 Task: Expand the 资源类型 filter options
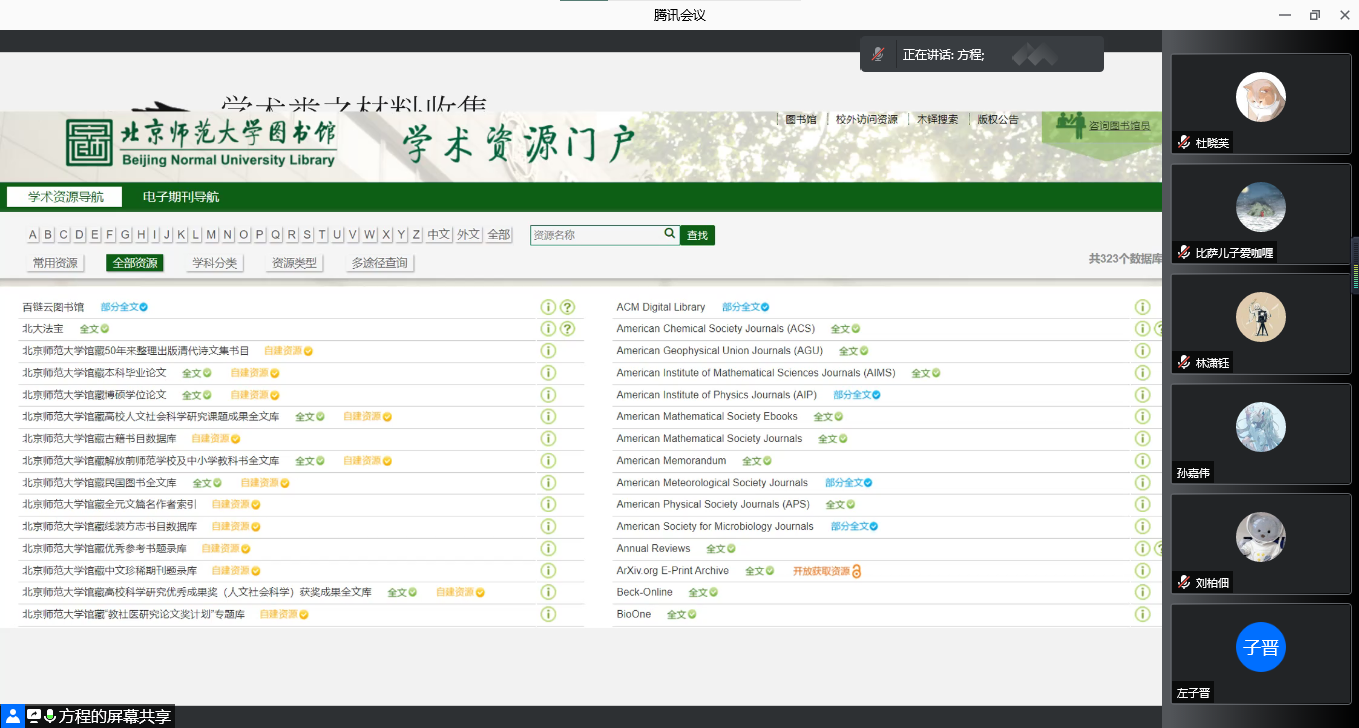pyautogui.click(x=294, y=263)
